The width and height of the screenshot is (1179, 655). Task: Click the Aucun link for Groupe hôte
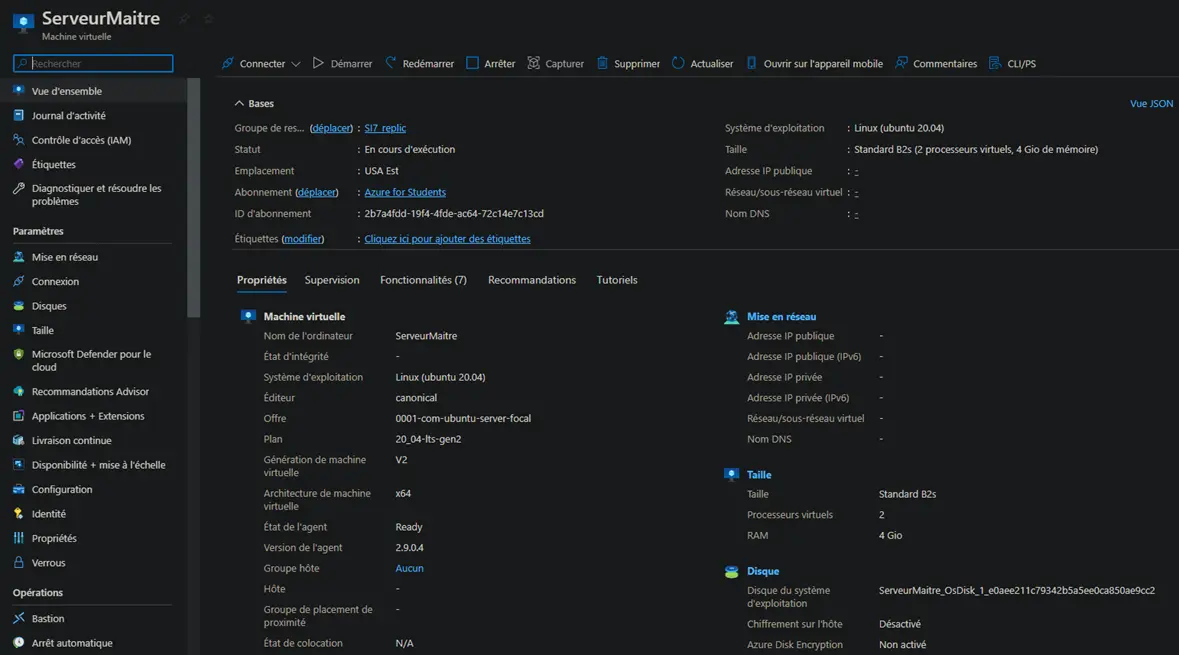pos(409,568)
